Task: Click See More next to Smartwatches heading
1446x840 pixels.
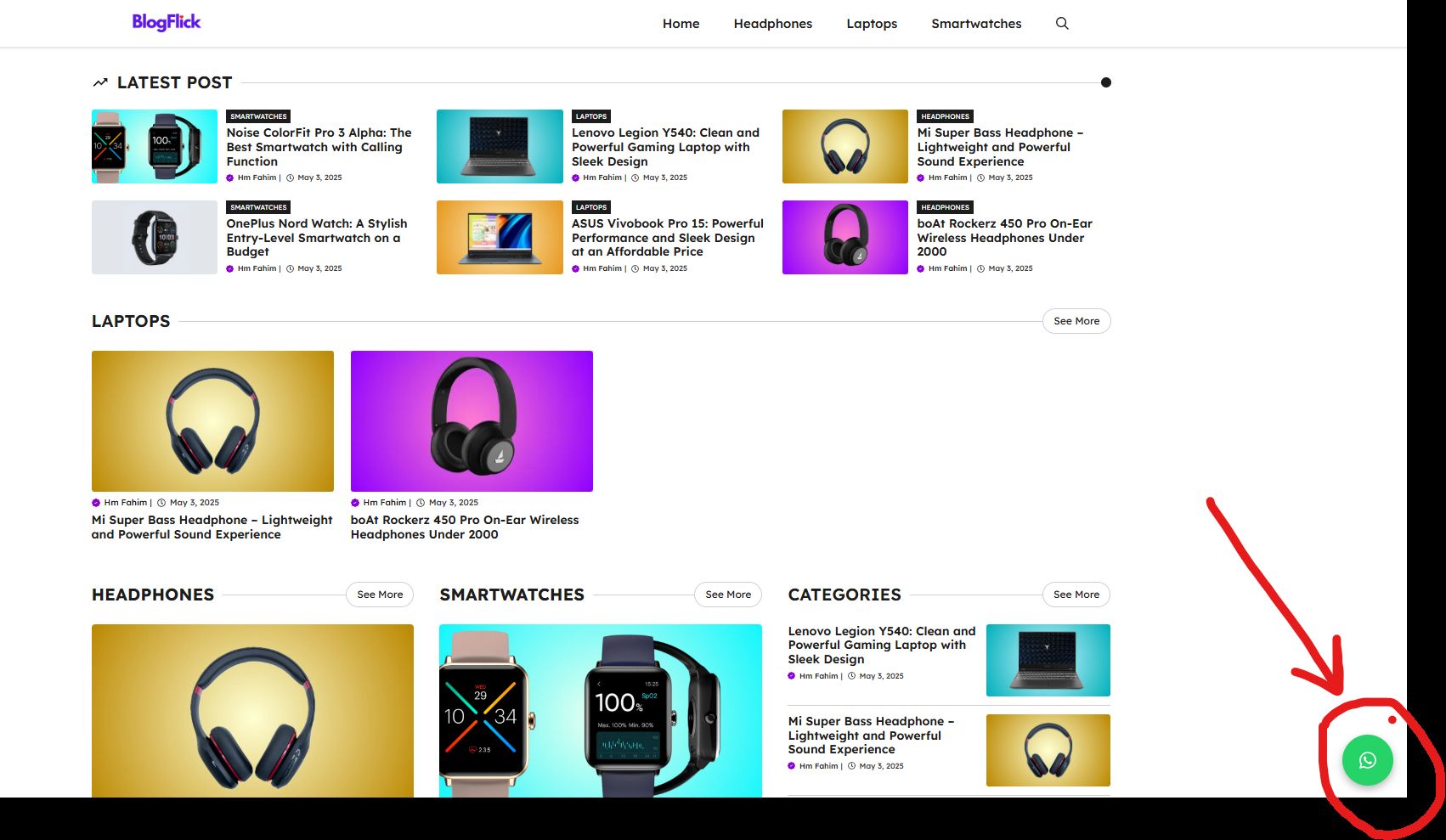Action: coord(727,595)
